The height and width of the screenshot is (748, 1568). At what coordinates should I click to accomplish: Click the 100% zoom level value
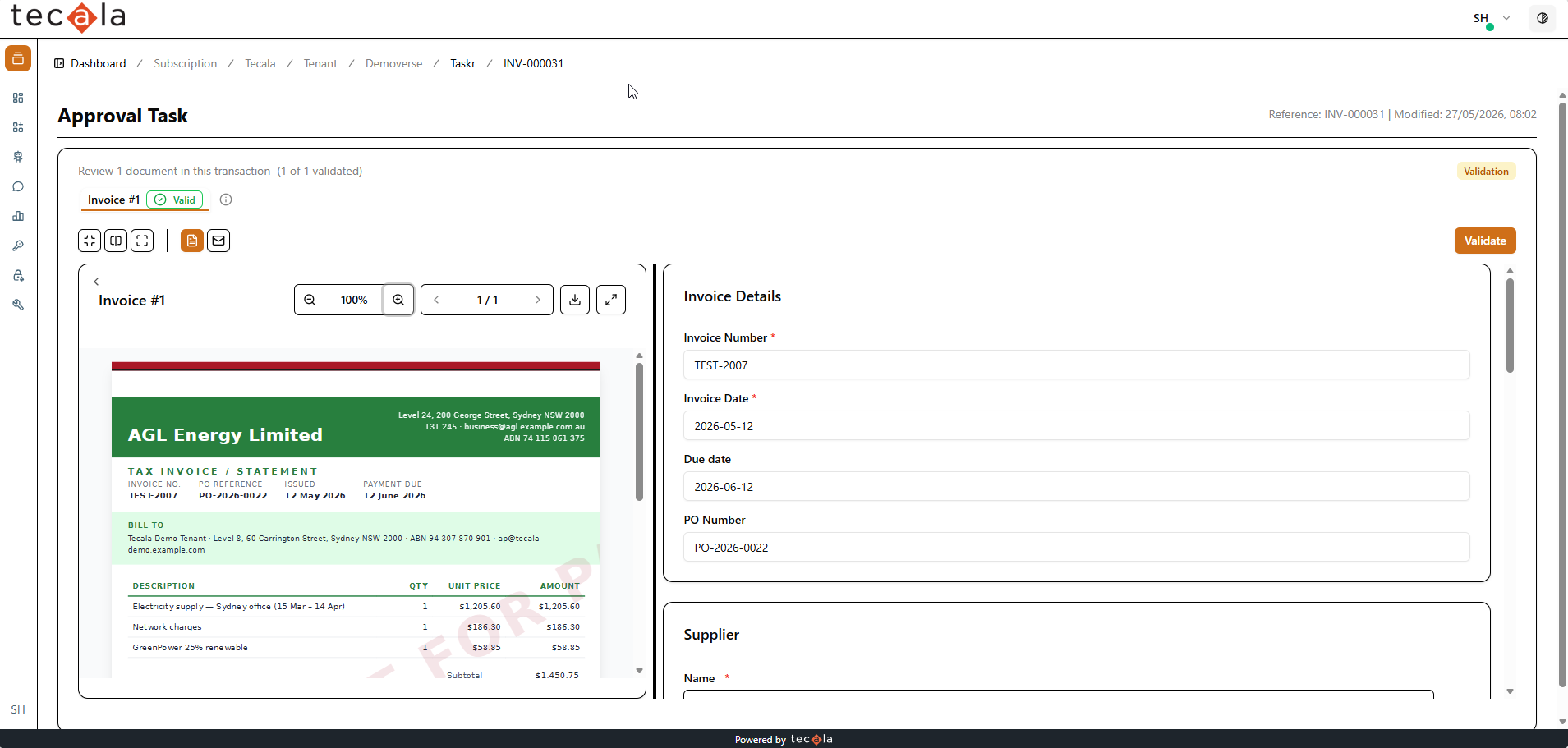[354, 300]
